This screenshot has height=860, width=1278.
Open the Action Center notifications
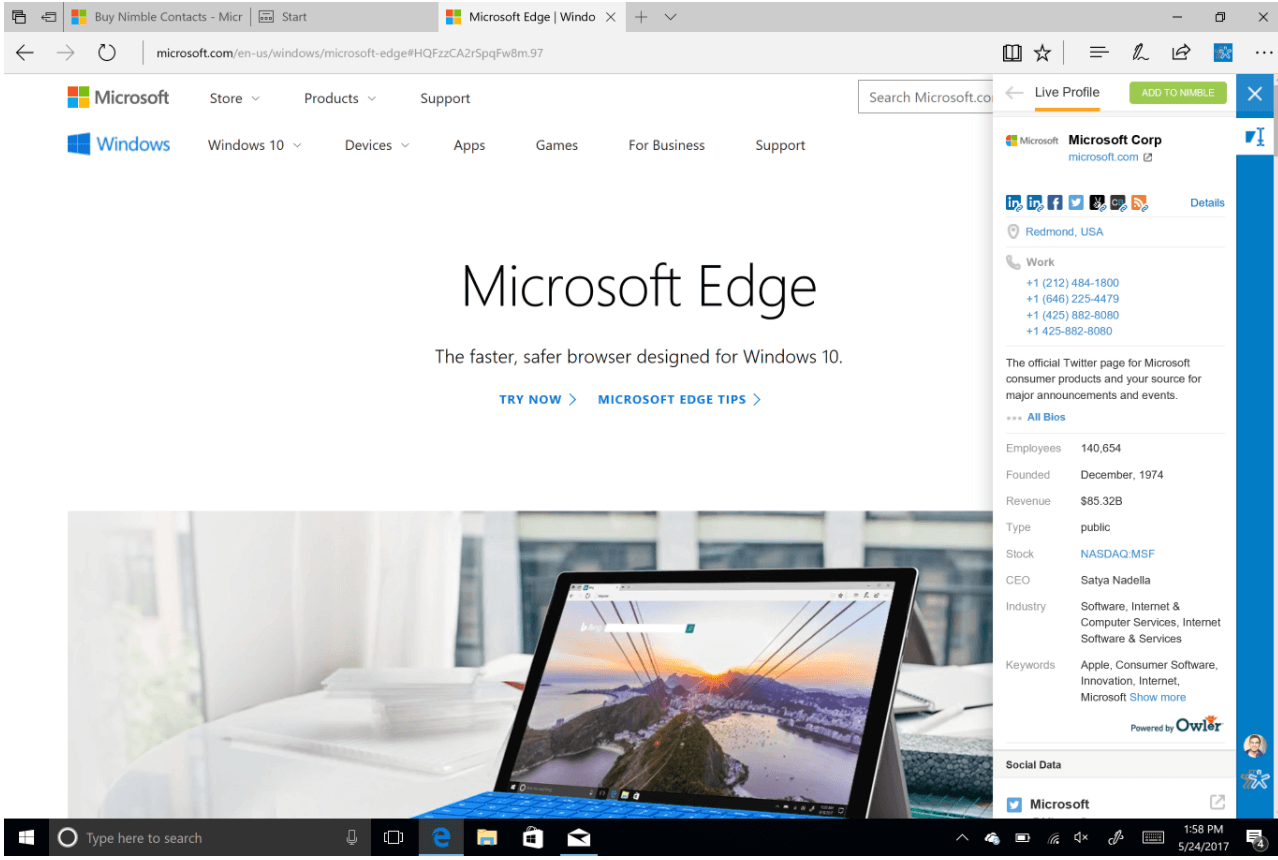(1256, 838)
